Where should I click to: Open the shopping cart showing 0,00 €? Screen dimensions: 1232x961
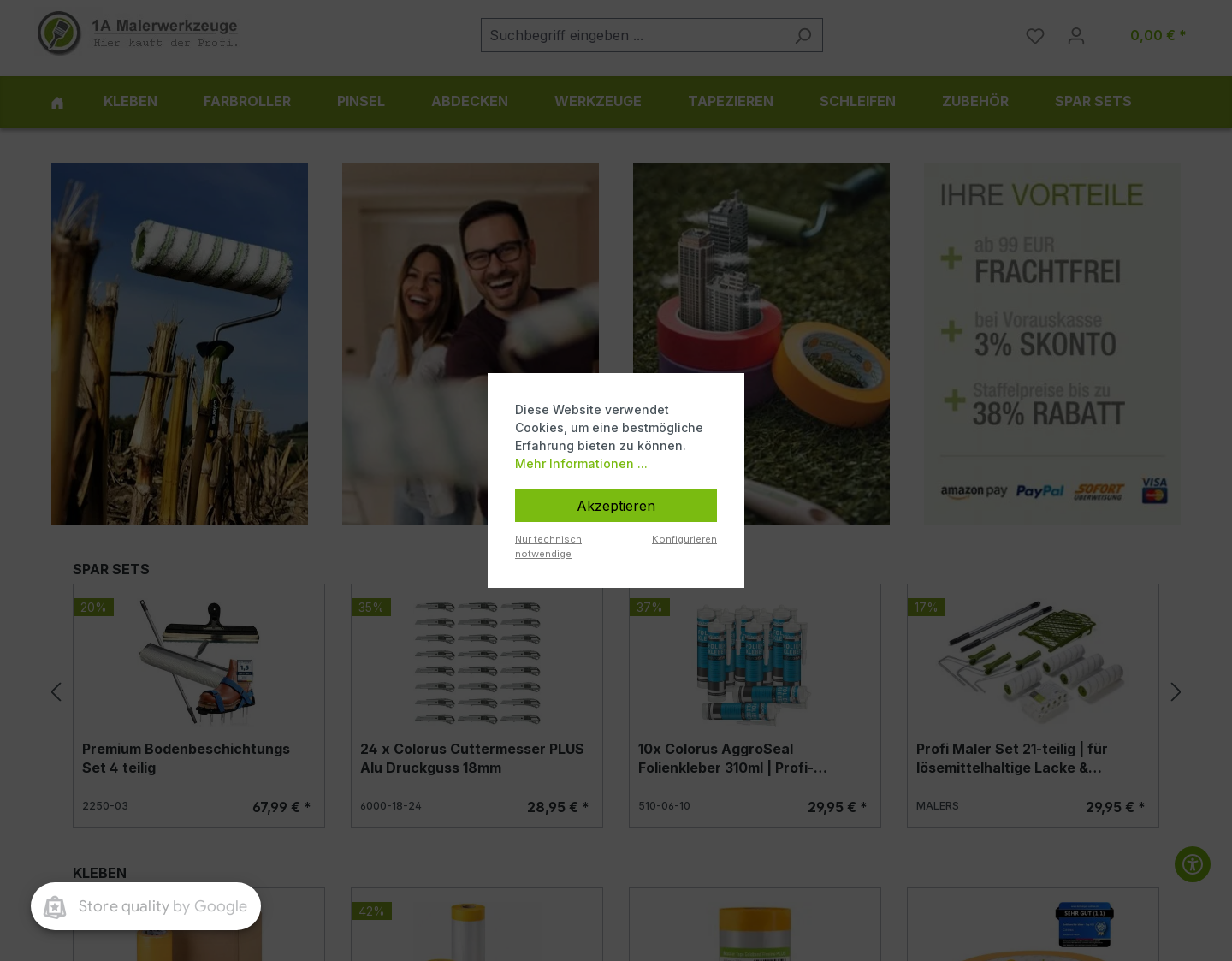[1158, 35]
